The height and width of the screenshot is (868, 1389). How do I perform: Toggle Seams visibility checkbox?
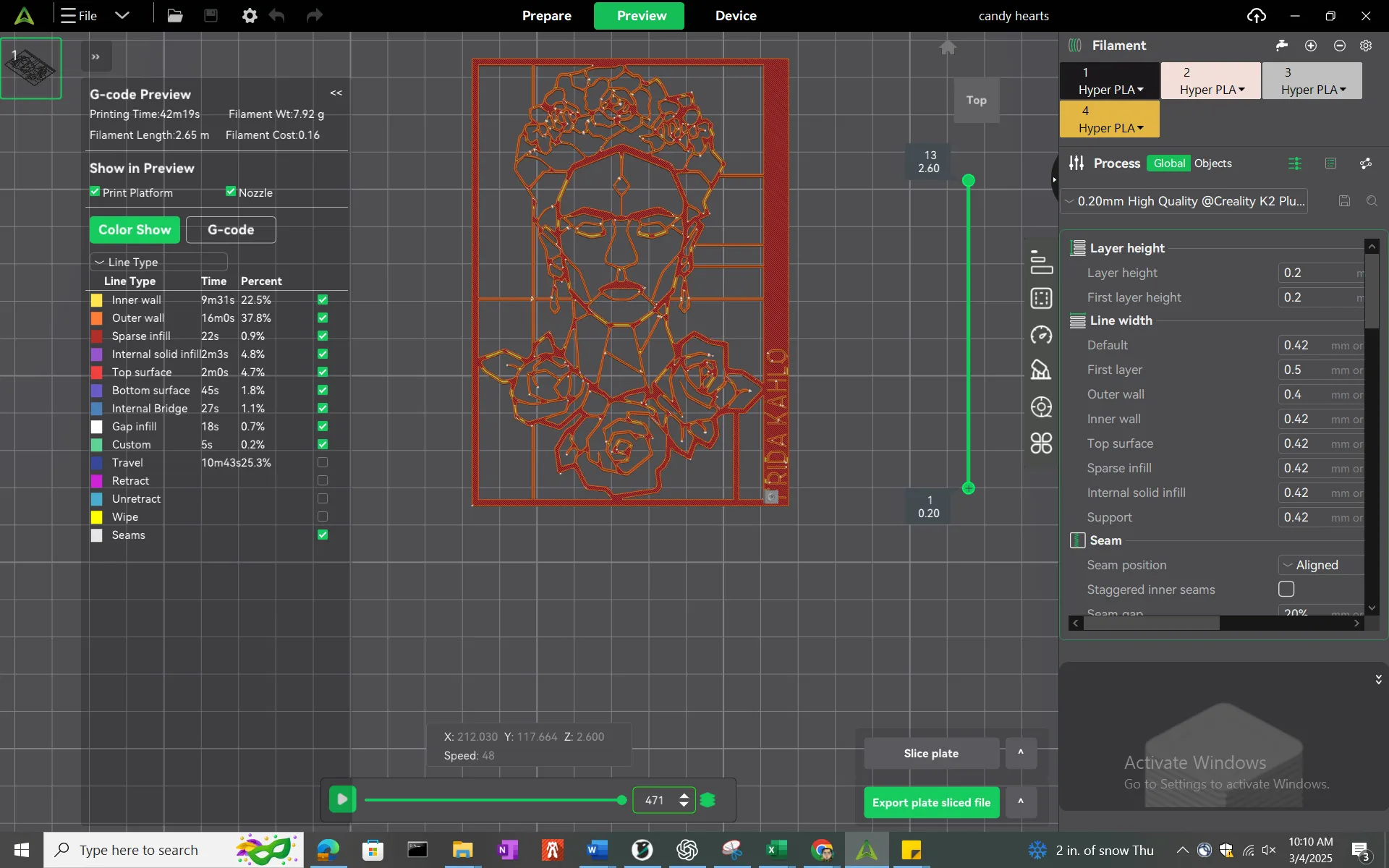point(323,535)
